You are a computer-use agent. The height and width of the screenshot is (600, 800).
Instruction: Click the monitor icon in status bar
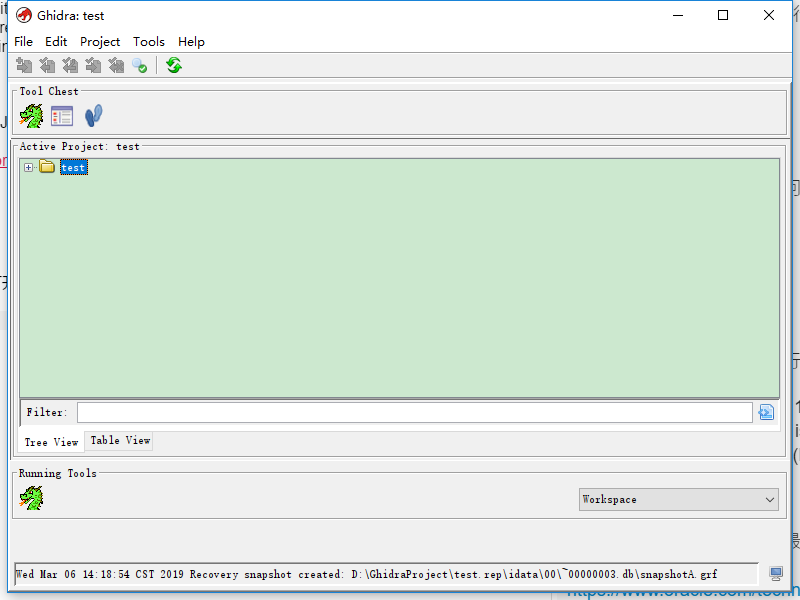coord(776,574)
